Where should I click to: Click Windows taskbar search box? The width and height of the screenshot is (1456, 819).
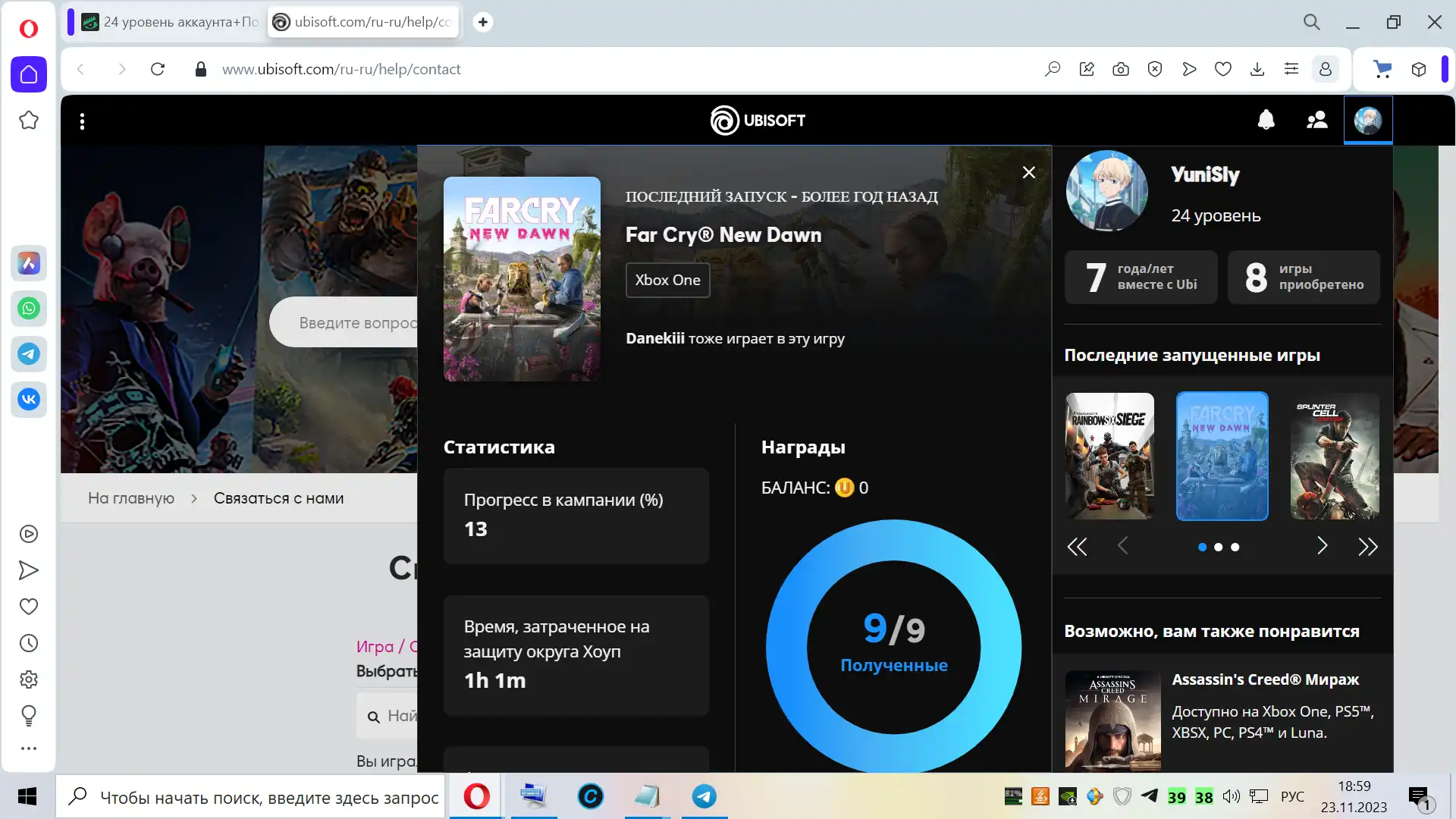(250, 797)
